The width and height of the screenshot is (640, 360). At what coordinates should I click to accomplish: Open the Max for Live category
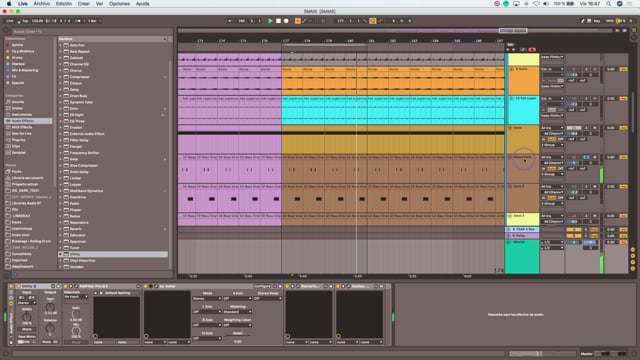pos(22,133)
